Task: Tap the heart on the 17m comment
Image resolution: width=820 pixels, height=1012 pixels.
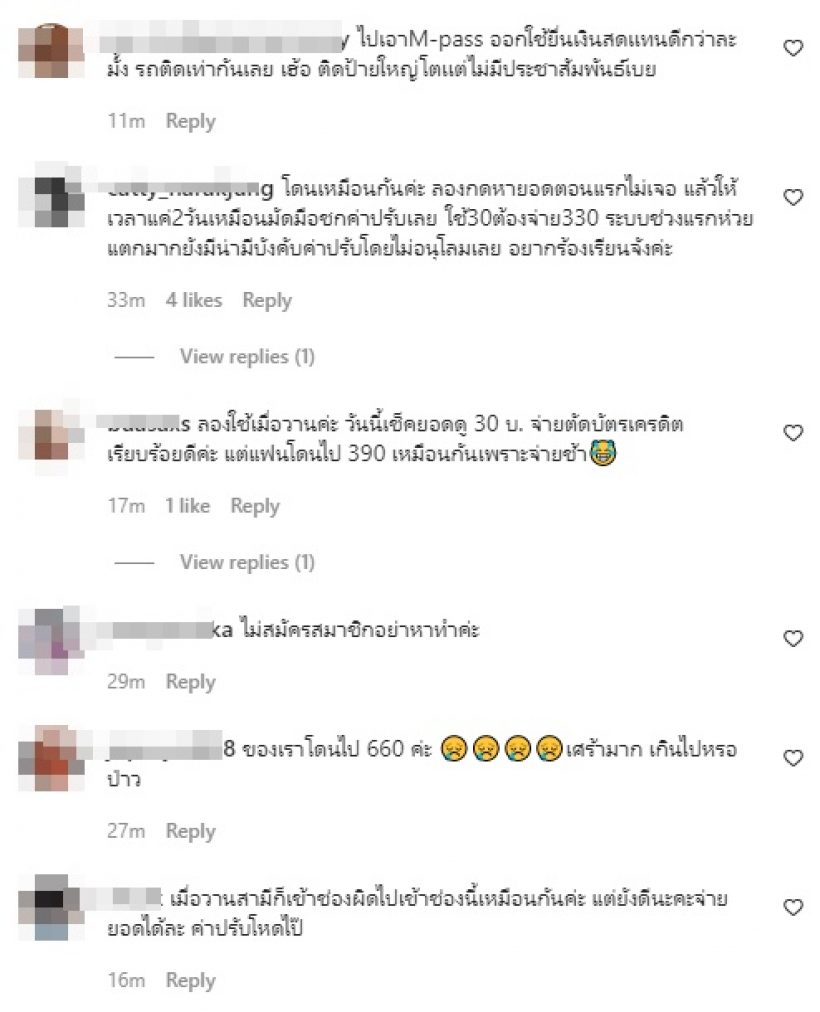Action: [x=793, y=432]
